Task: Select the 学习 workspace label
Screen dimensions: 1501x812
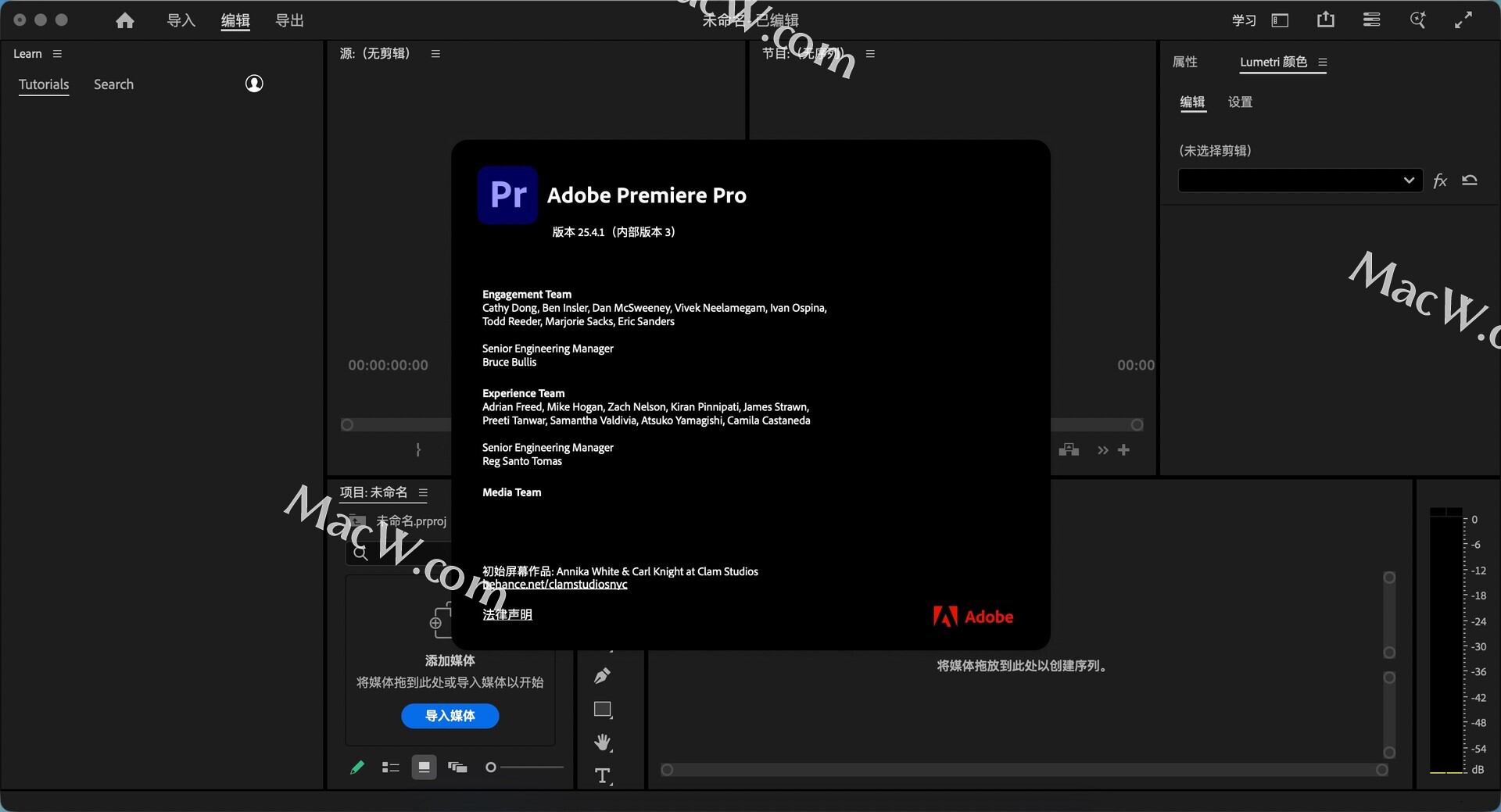Action: (1244, 21)
